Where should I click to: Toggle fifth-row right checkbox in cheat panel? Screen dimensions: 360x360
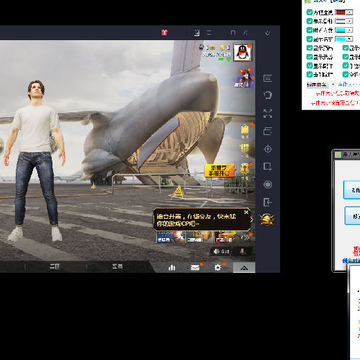click(x=346, y=48)
